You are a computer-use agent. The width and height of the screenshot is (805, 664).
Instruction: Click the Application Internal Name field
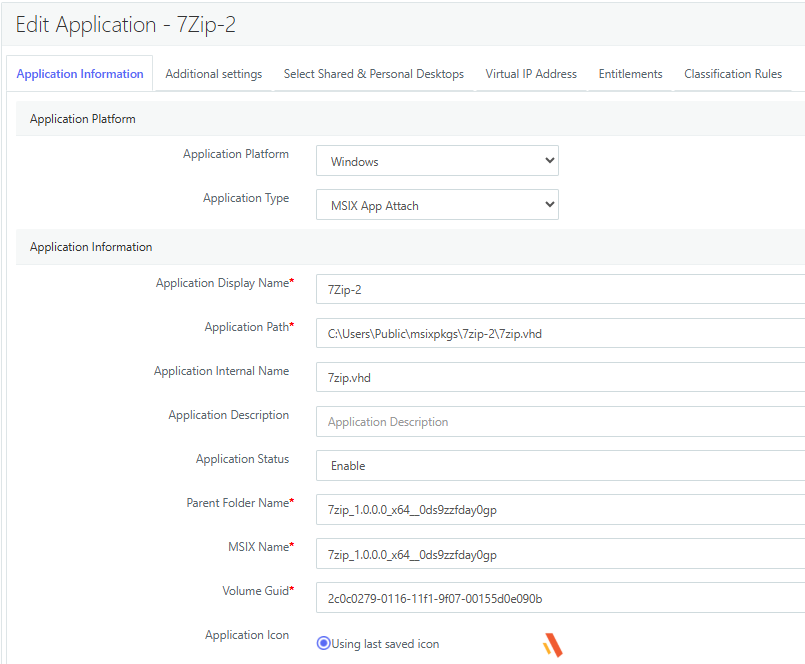tap(560, 378)
